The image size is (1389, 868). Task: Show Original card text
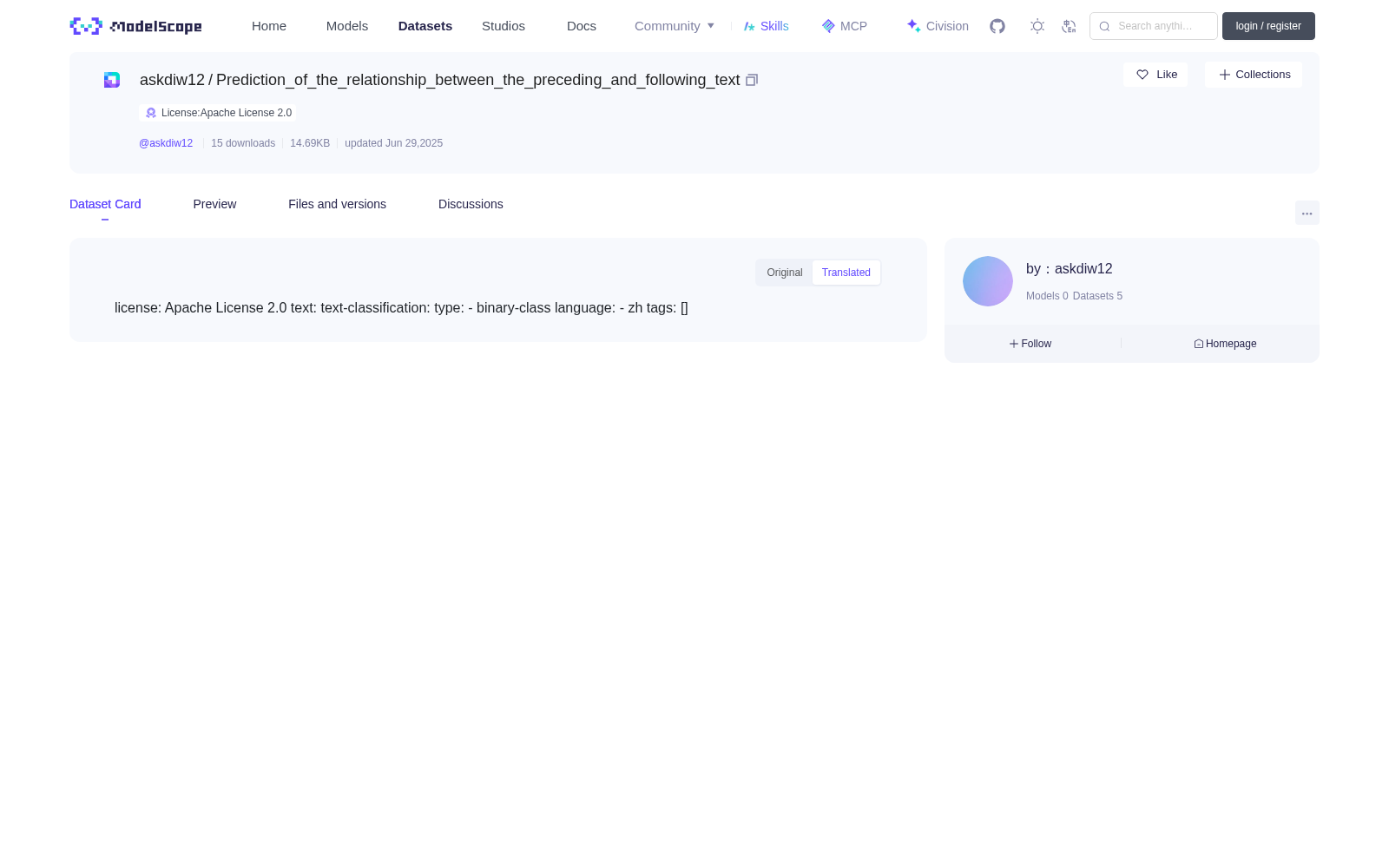[785, 273]
